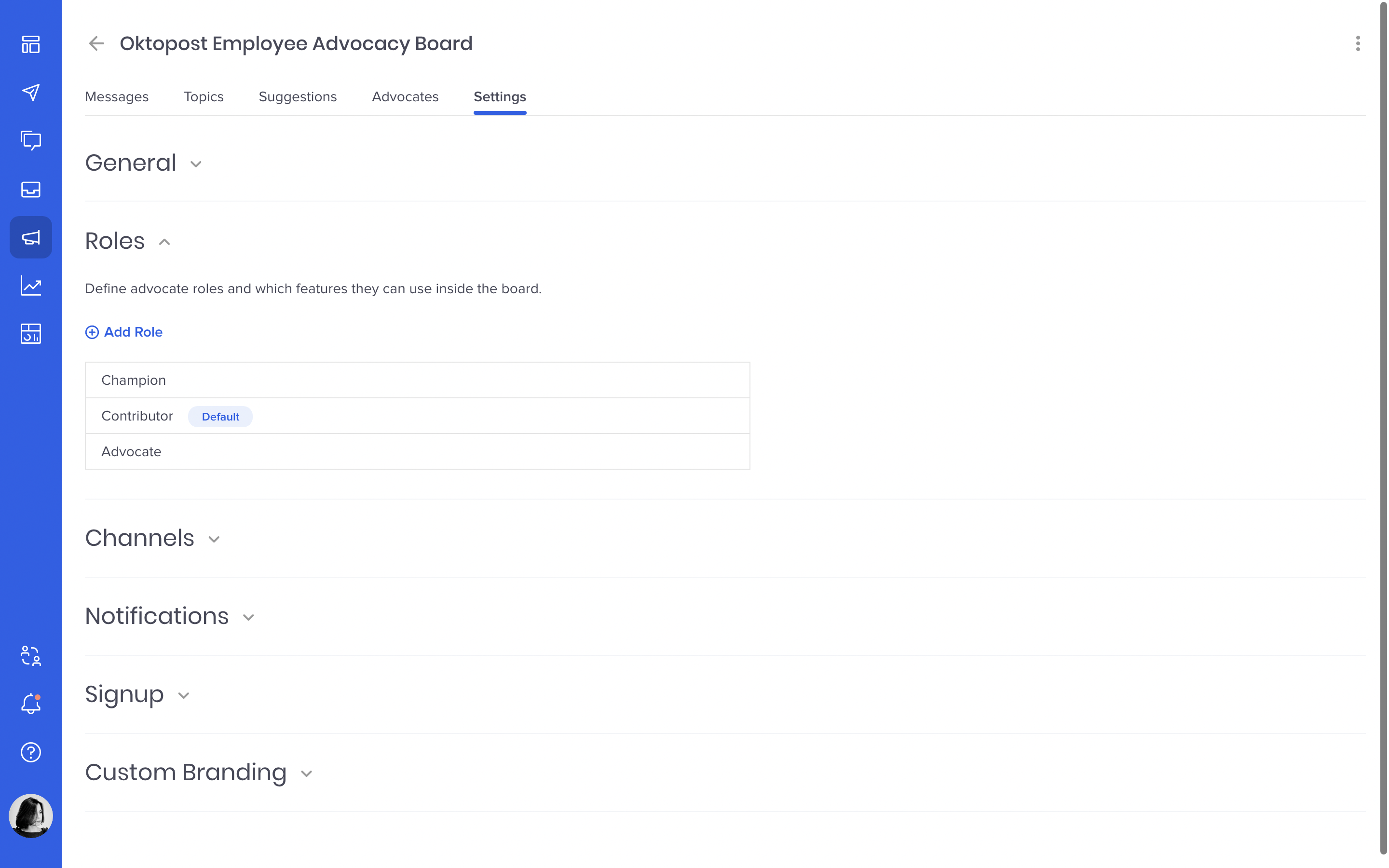Expand the General section chevron
The height and width of the screenshot is (868, 1389).
tap(196, 164)
